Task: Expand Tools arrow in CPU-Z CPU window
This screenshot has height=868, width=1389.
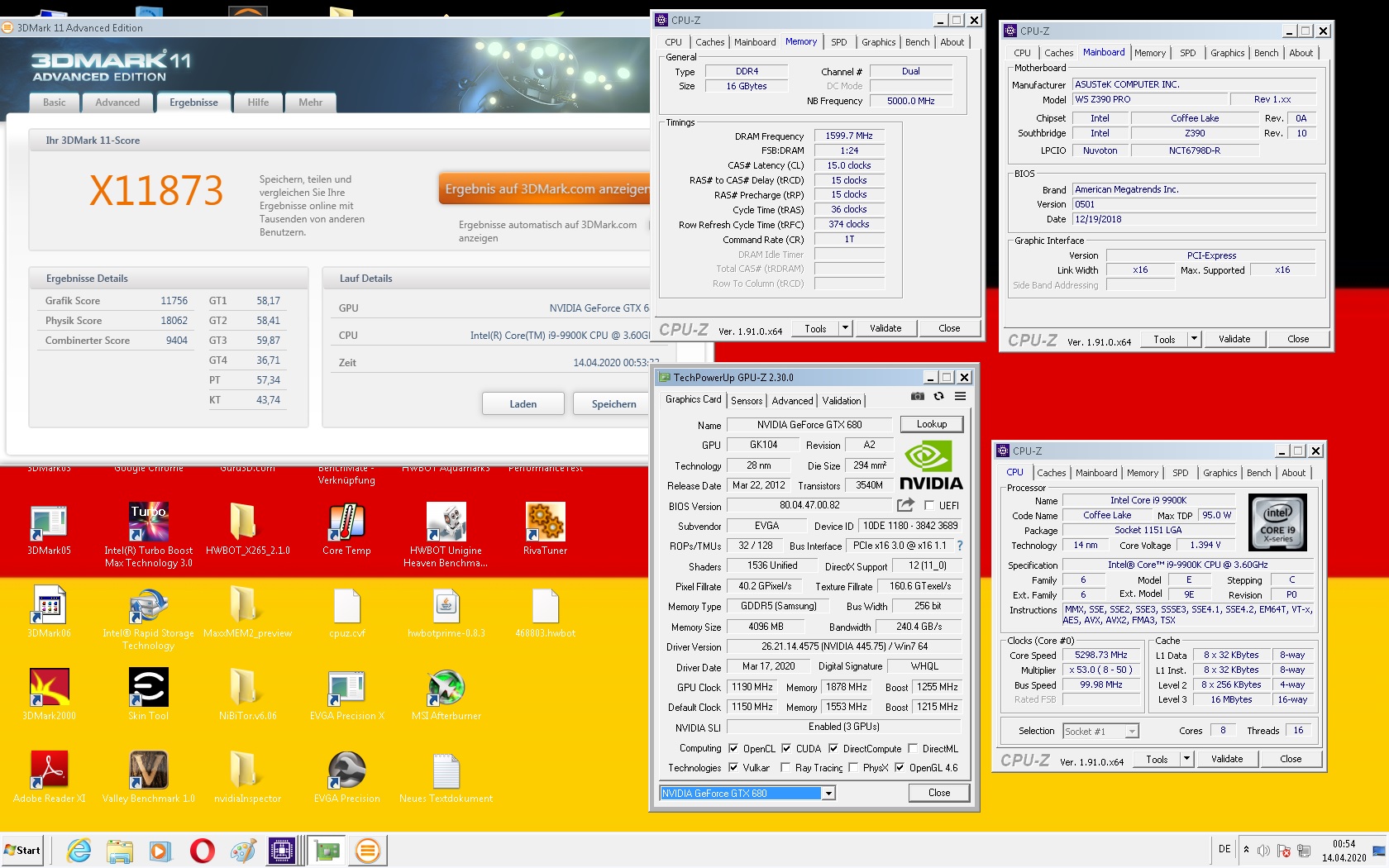Action: click(x=1186, y=759)
